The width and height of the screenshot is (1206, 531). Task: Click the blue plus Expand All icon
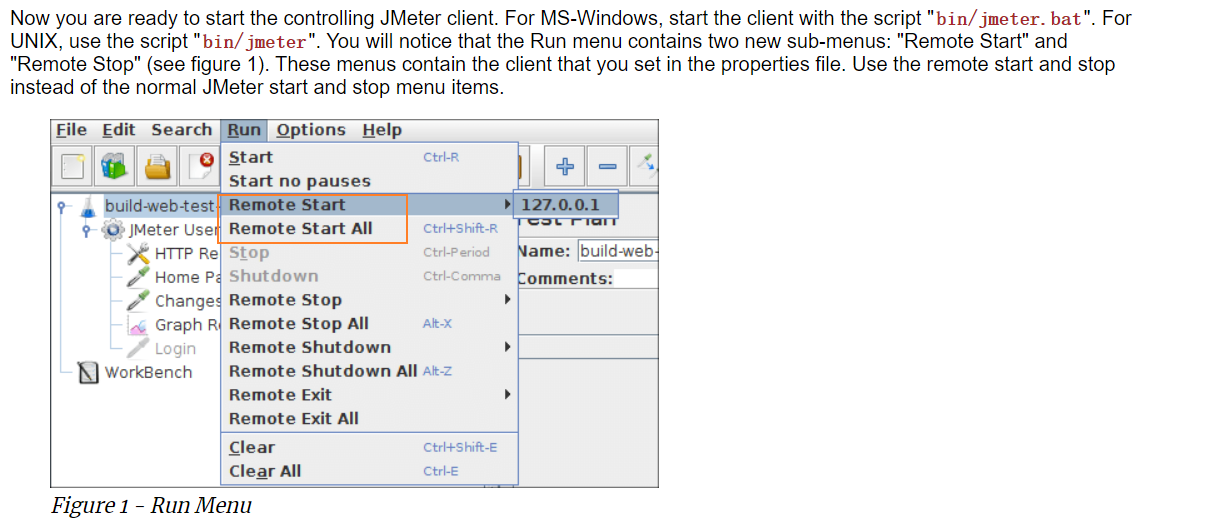point(565,167)
